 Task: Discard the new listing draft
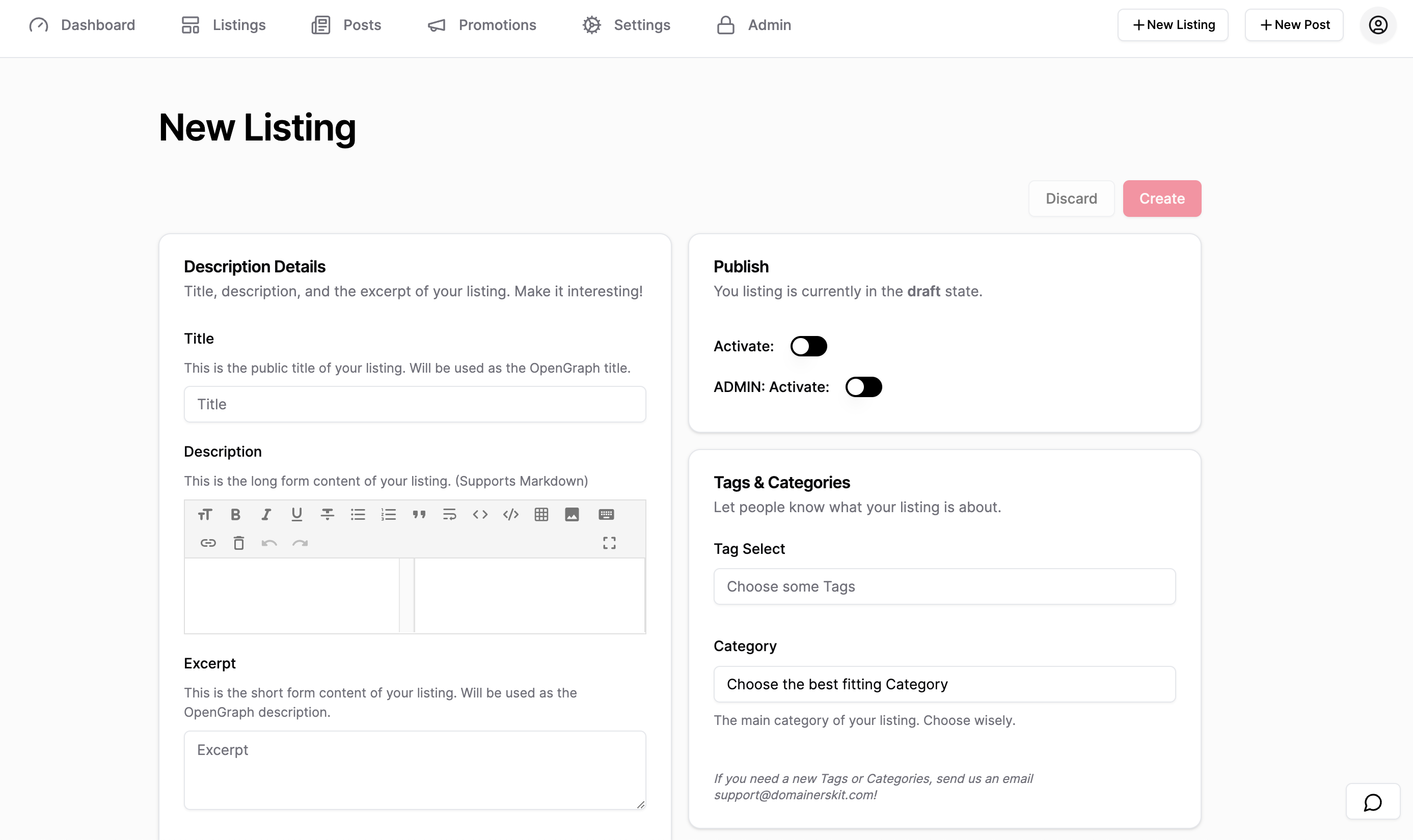point(1070,199)
